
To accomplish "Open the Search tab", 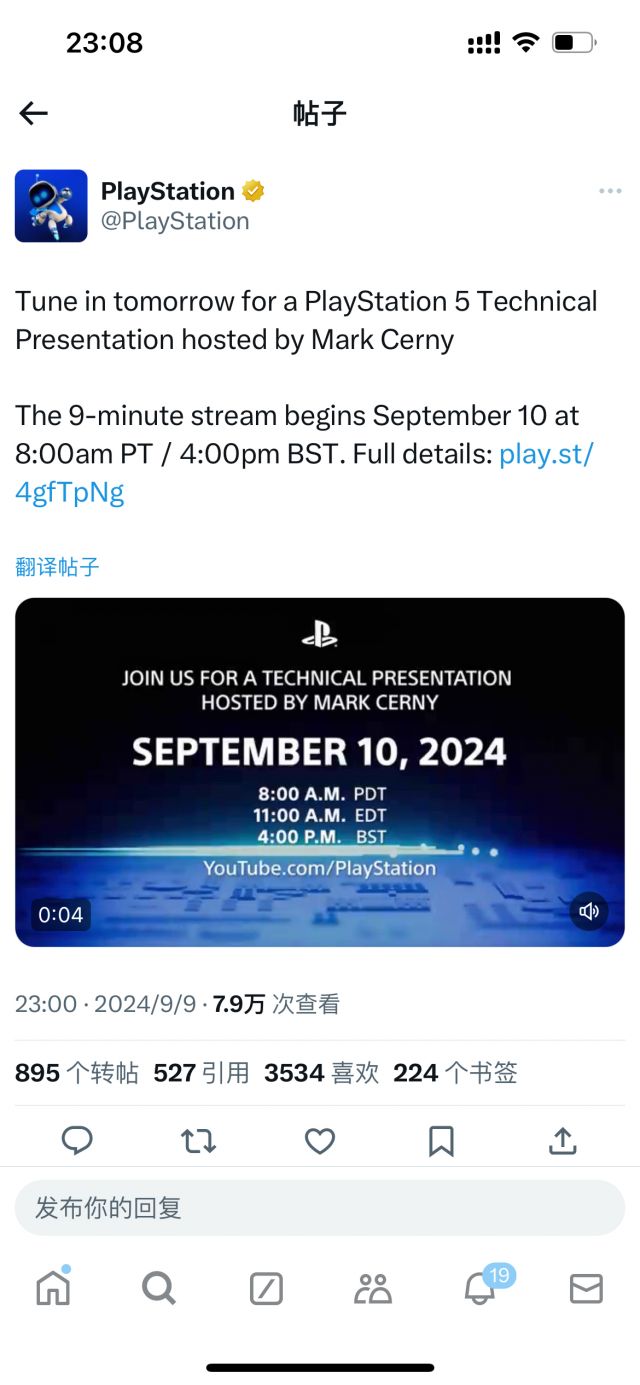I will pyautogui.click(x=159, y=1289).
